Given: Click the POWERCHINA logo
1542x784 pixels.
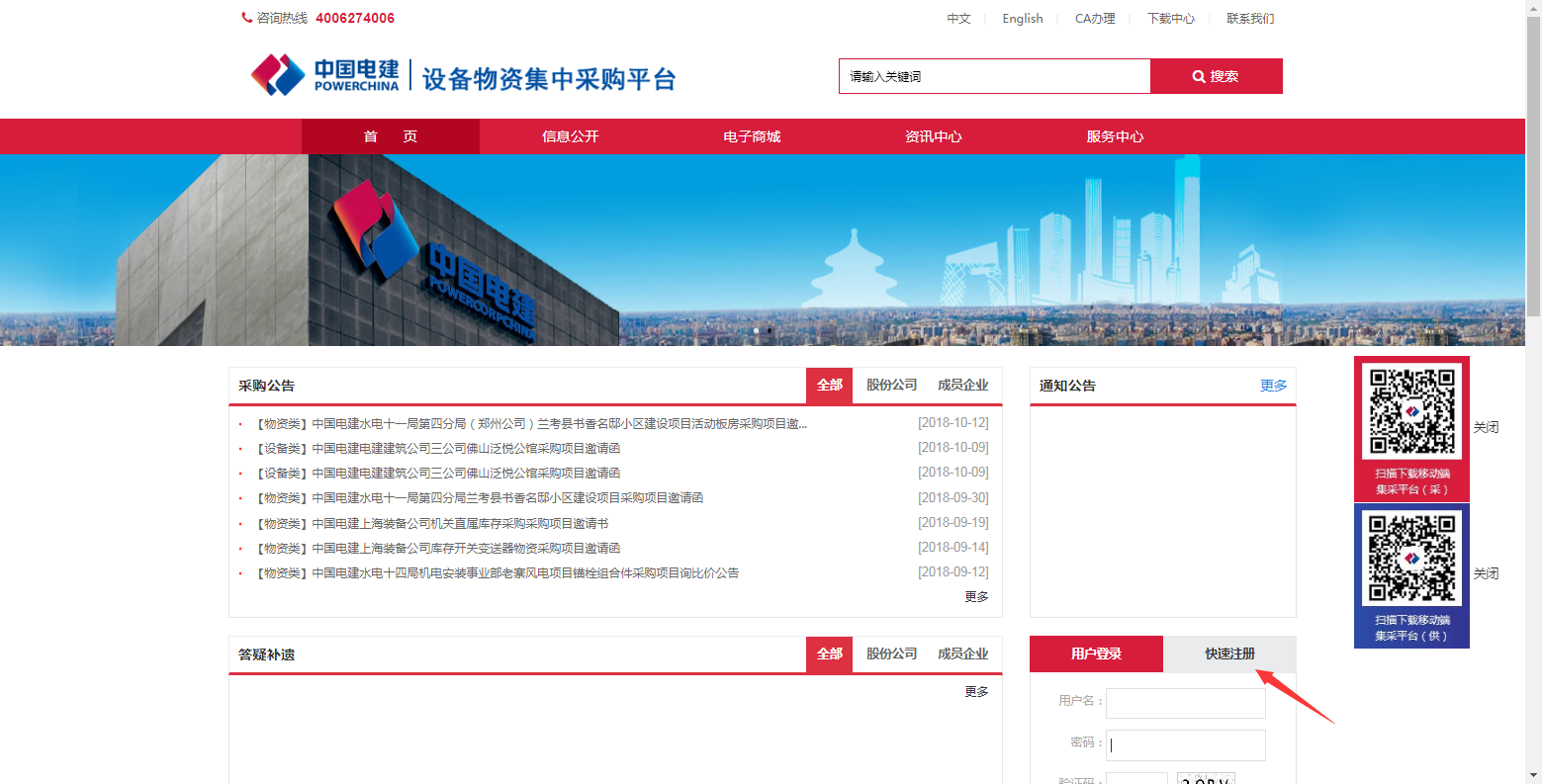Looking at the screenshot, I should tap(325, 75).
